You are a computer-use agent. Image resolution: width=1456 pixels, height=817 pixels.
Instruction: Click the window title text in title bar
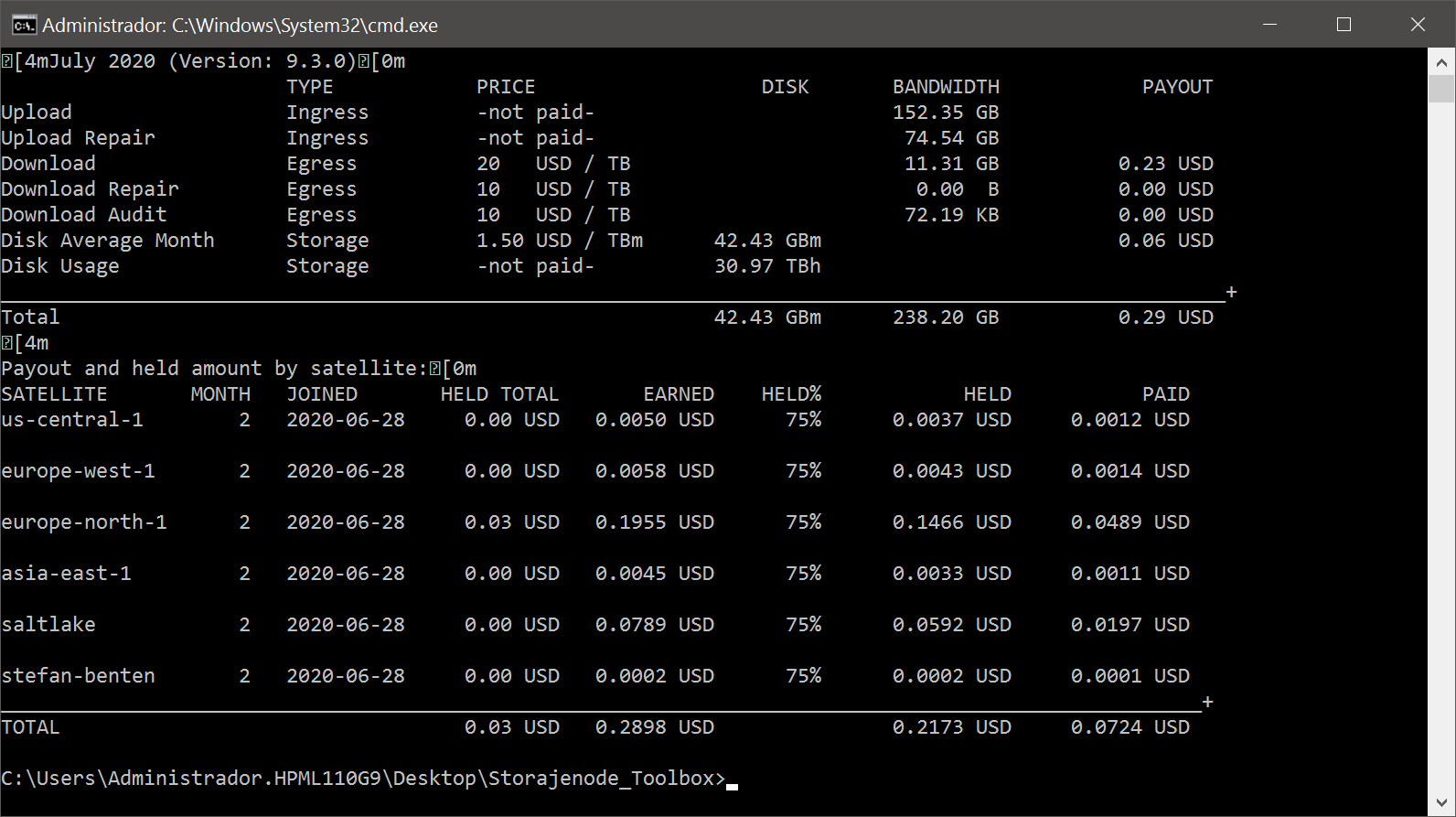(x=240, y=26)
